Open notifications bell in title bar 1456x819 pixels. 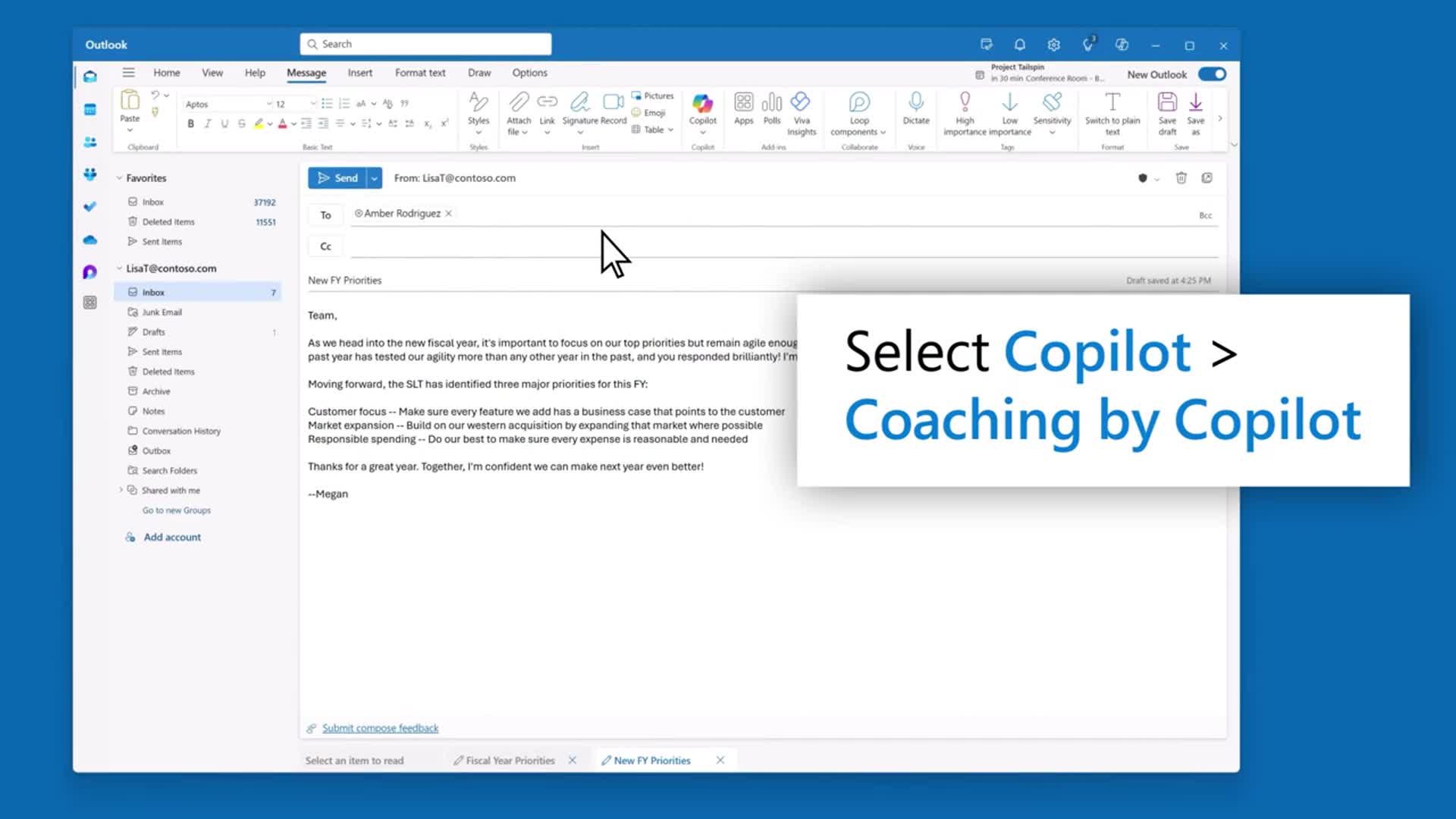click(1019, 45)
